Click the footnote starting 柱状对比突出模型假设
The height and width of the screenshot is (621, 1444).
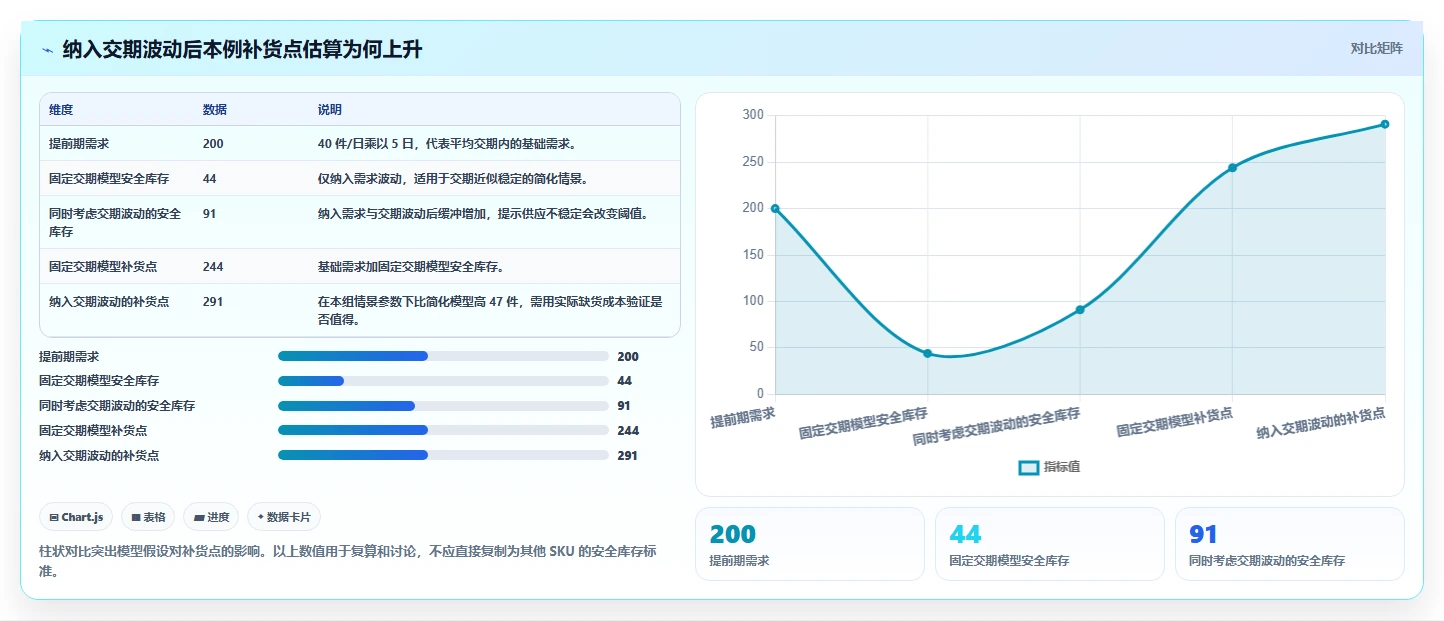pos(348,561)
